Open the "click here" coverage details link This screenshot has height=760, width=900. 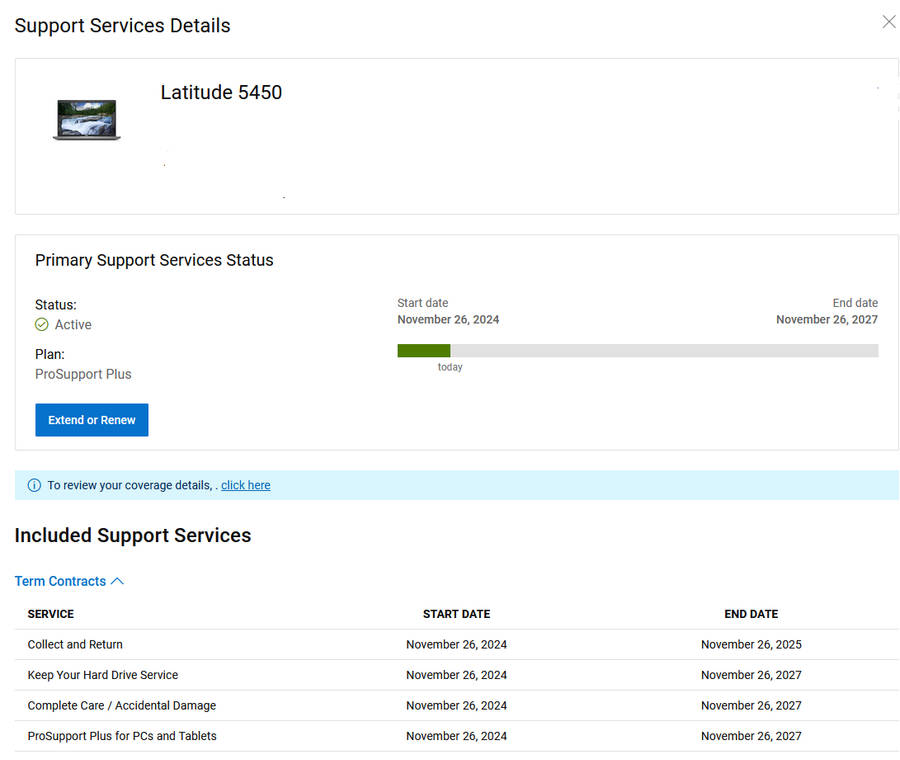pyautogui.click(x=245, y=485)
